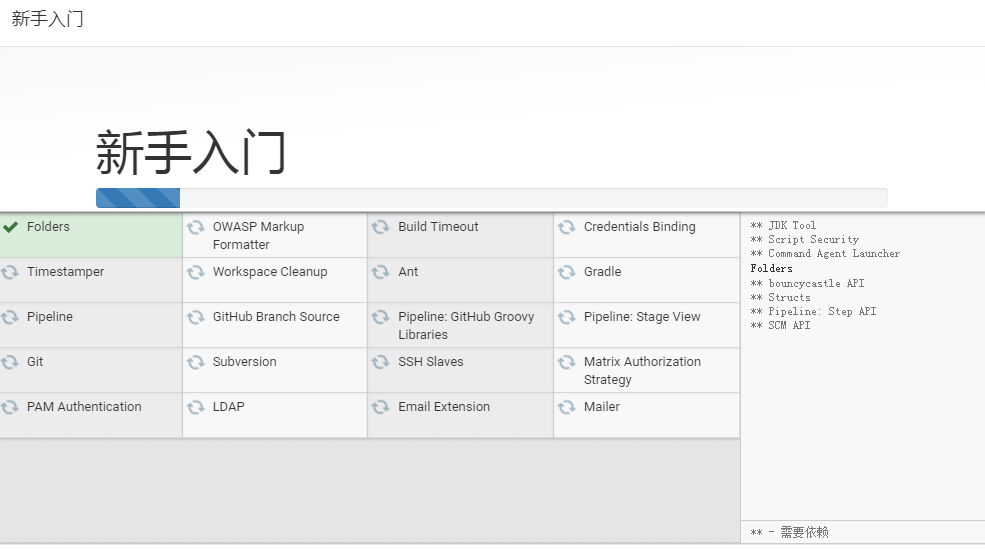Select the Script Security log line
The width and height of the screenshot is (985, 553).
coord(805,239)
